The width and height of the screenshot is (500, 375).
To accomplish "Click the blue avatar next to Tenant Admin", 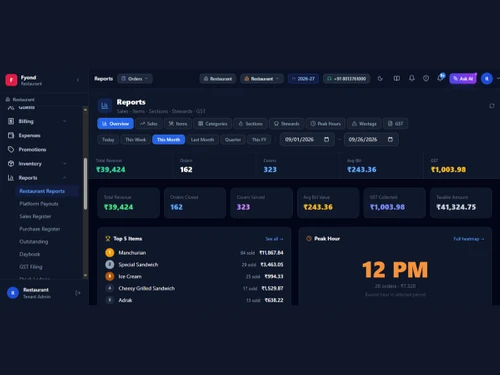I will click(x=13, y=293).
